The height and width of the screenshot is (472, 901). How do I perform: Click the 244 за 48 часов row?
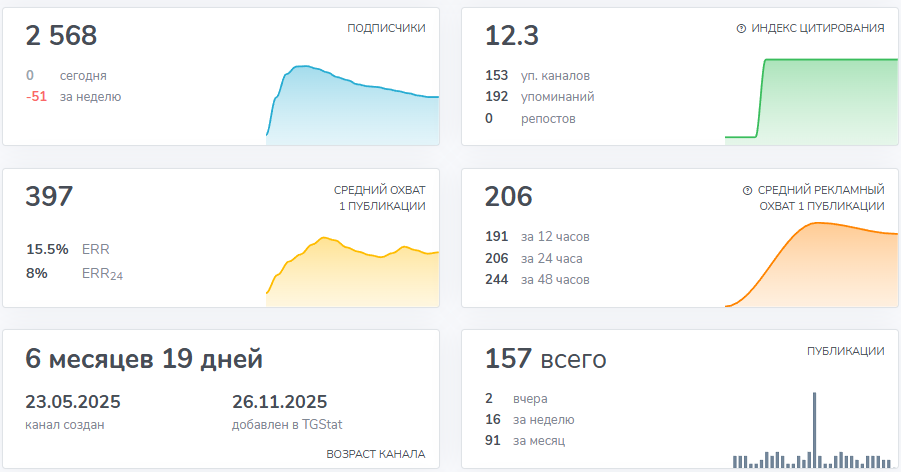click(x=537, y=279)
